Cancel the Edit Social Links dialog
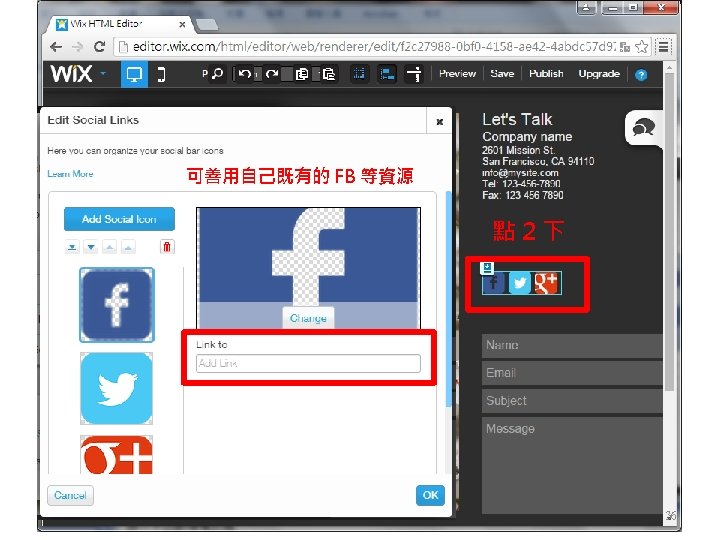The height and width of the screenshot is (540, 720). [x=70, y=495]
